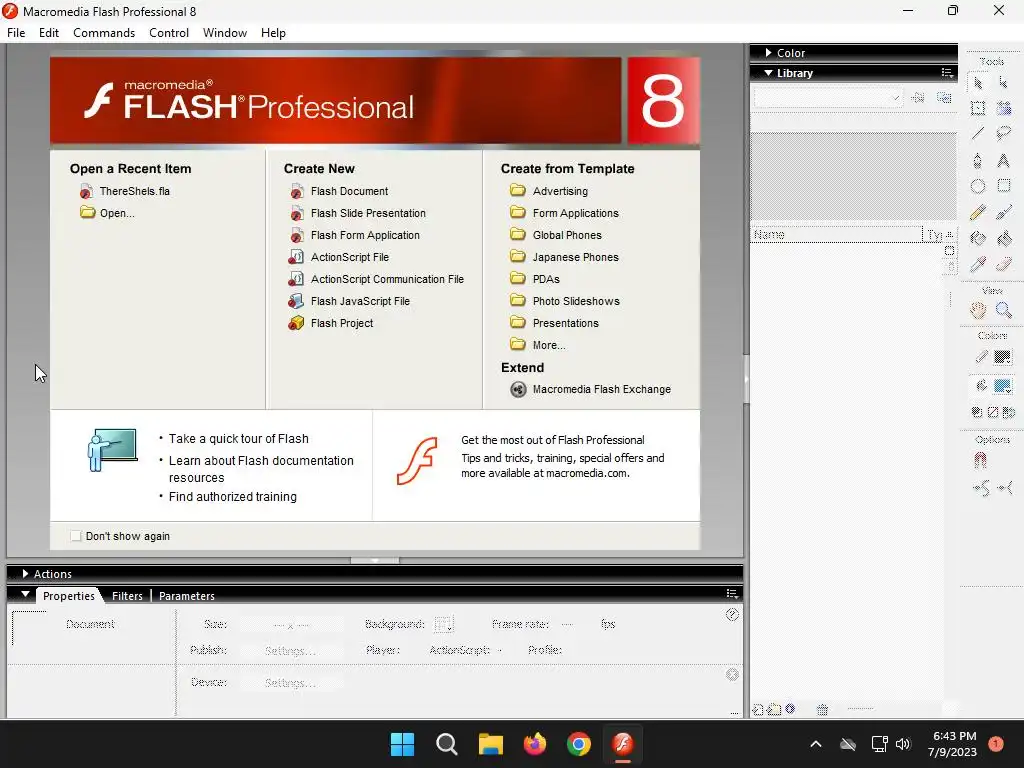Click the collapse arrow below the stage

[375, 560]
